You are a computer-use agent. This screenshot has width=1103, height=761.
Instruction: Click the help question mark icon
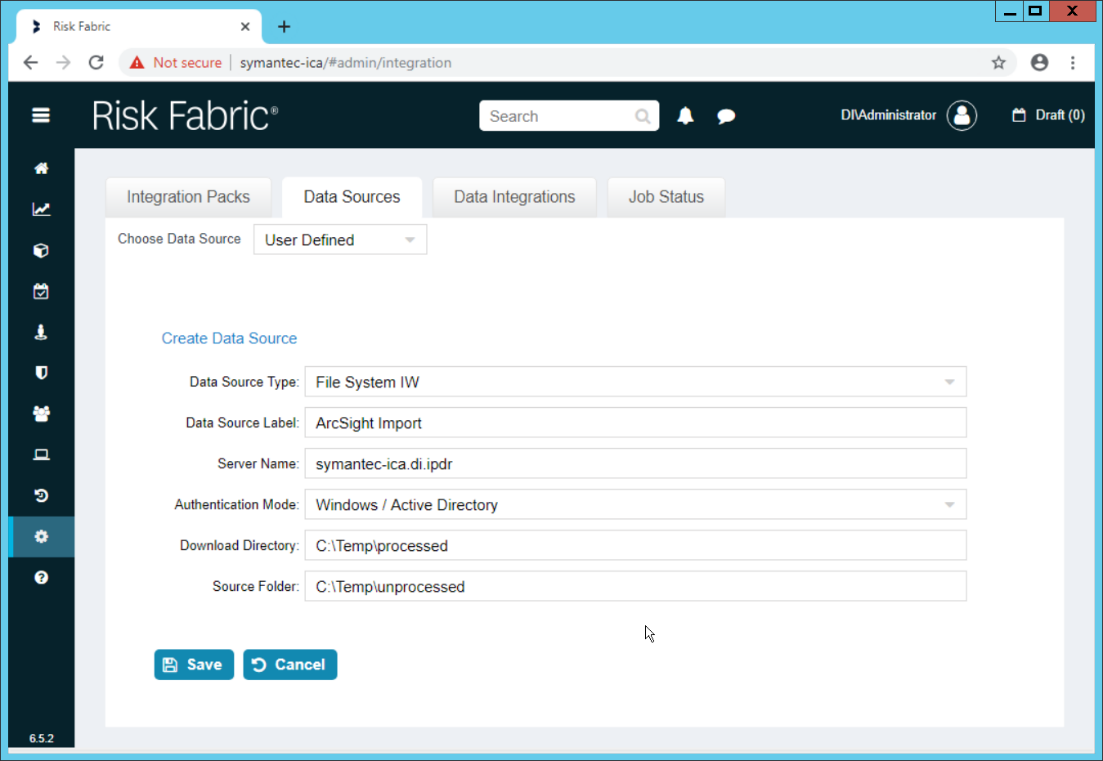41,577
